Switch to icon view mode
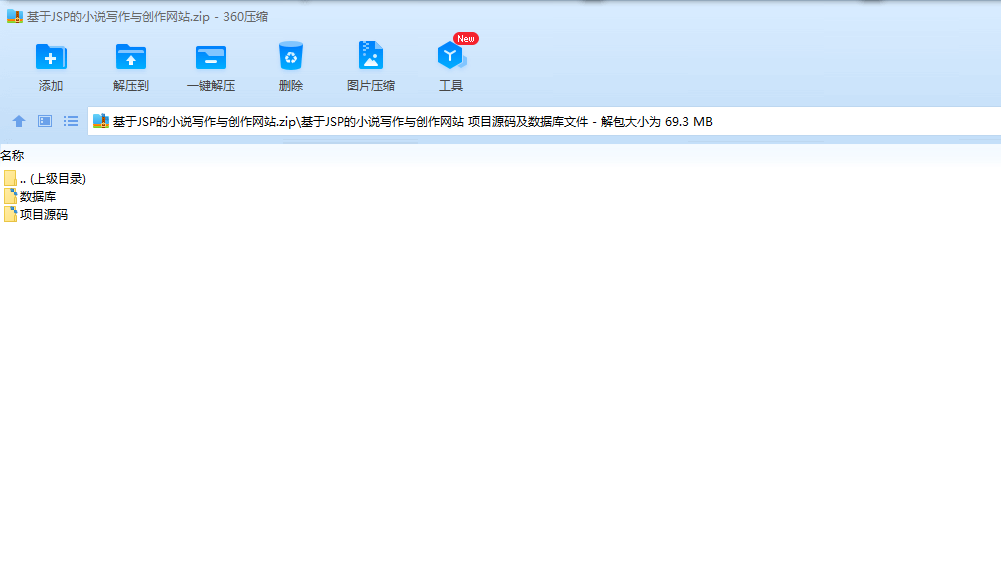The image size is (1001, 583). (45, 121)
